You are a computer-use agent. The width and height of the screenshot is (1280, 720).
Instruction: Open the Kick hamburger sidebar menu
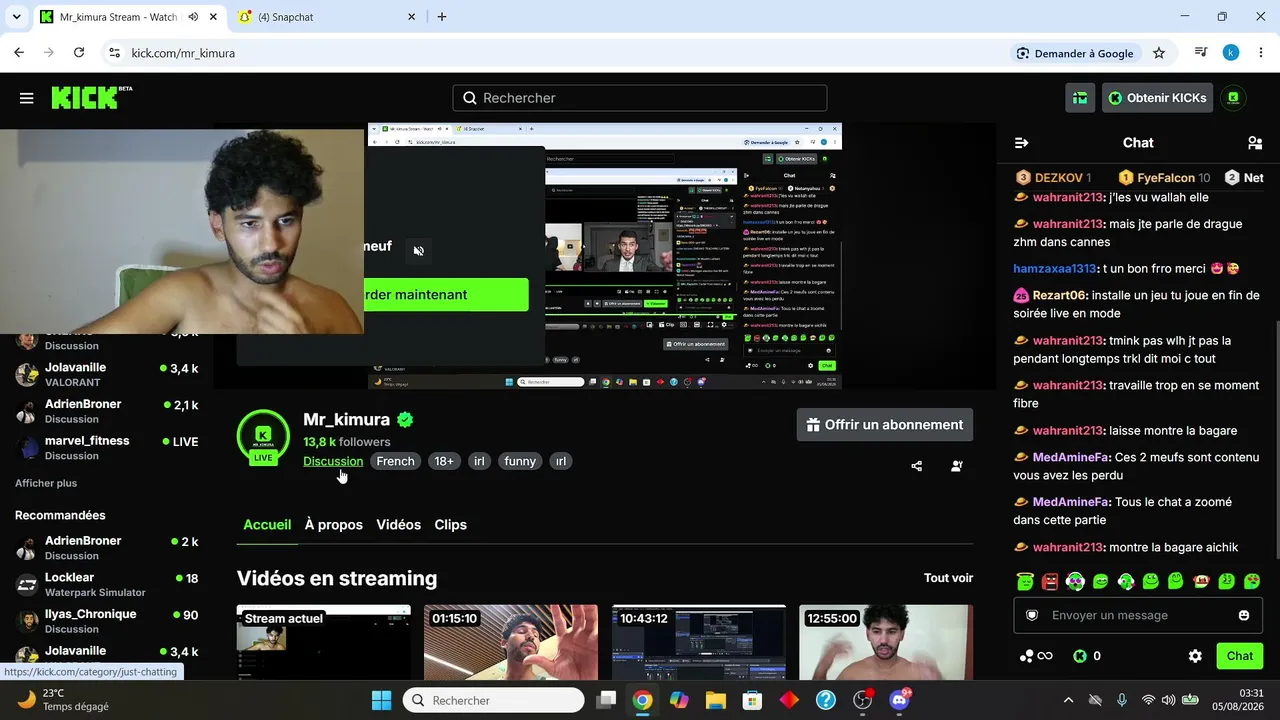coord(27,98)
